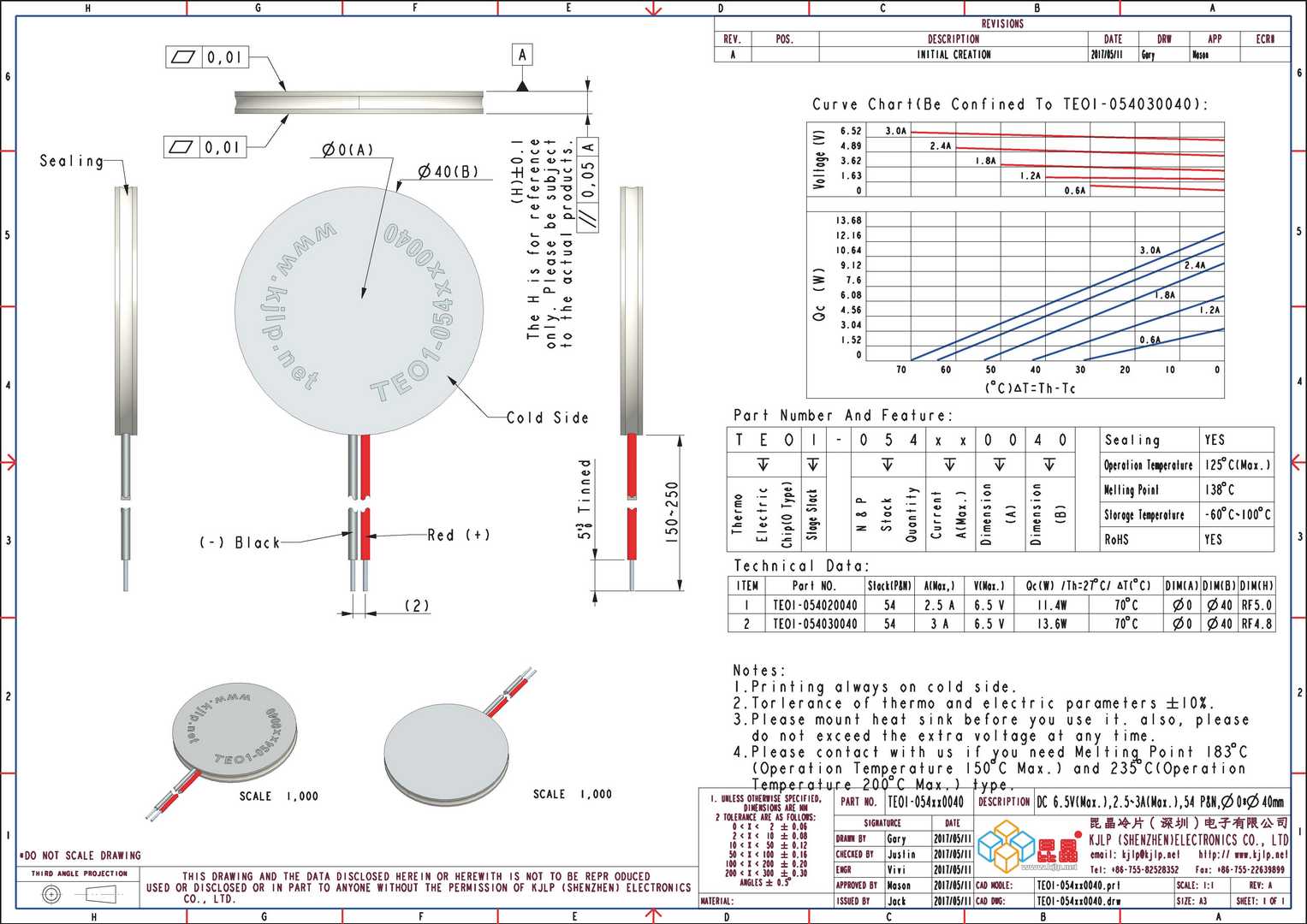Image resolution: width=1307 pixels, height=924 pixels.
Task: Click the Qc (W) axis label
Action: pos(819,296)
